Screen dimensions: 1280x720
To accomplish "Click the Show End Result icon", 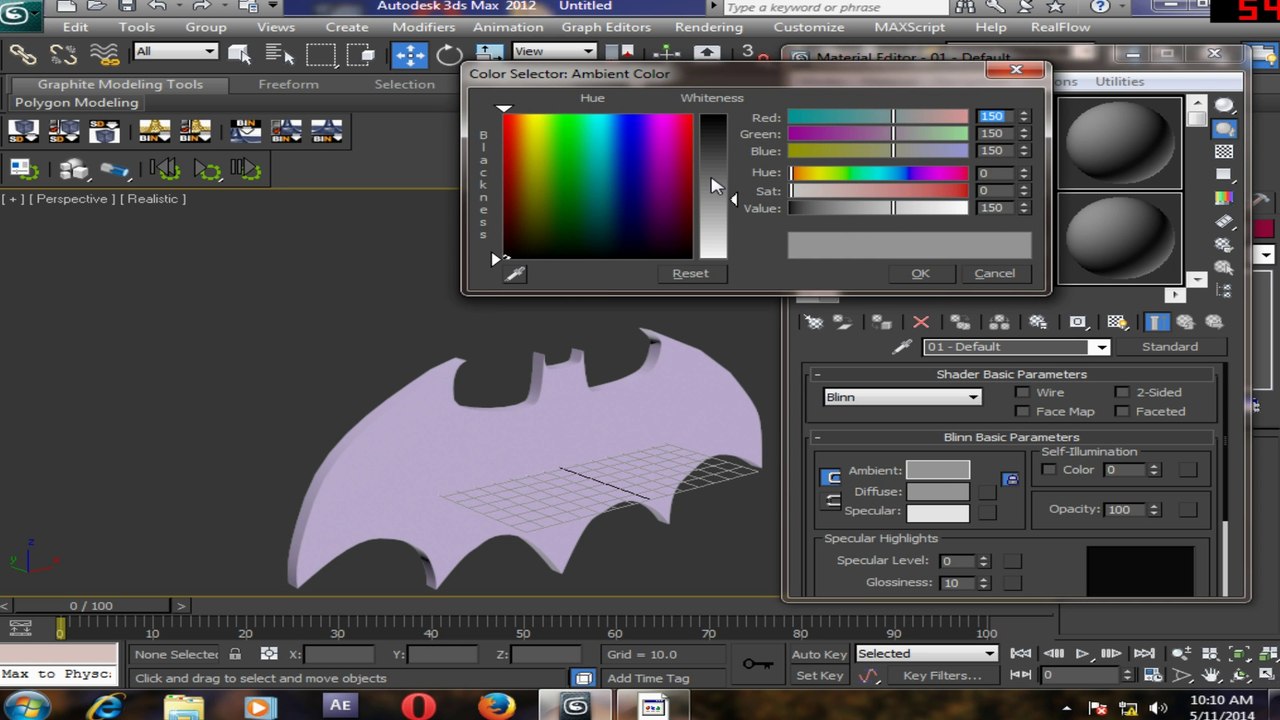I will (1155, 322).
